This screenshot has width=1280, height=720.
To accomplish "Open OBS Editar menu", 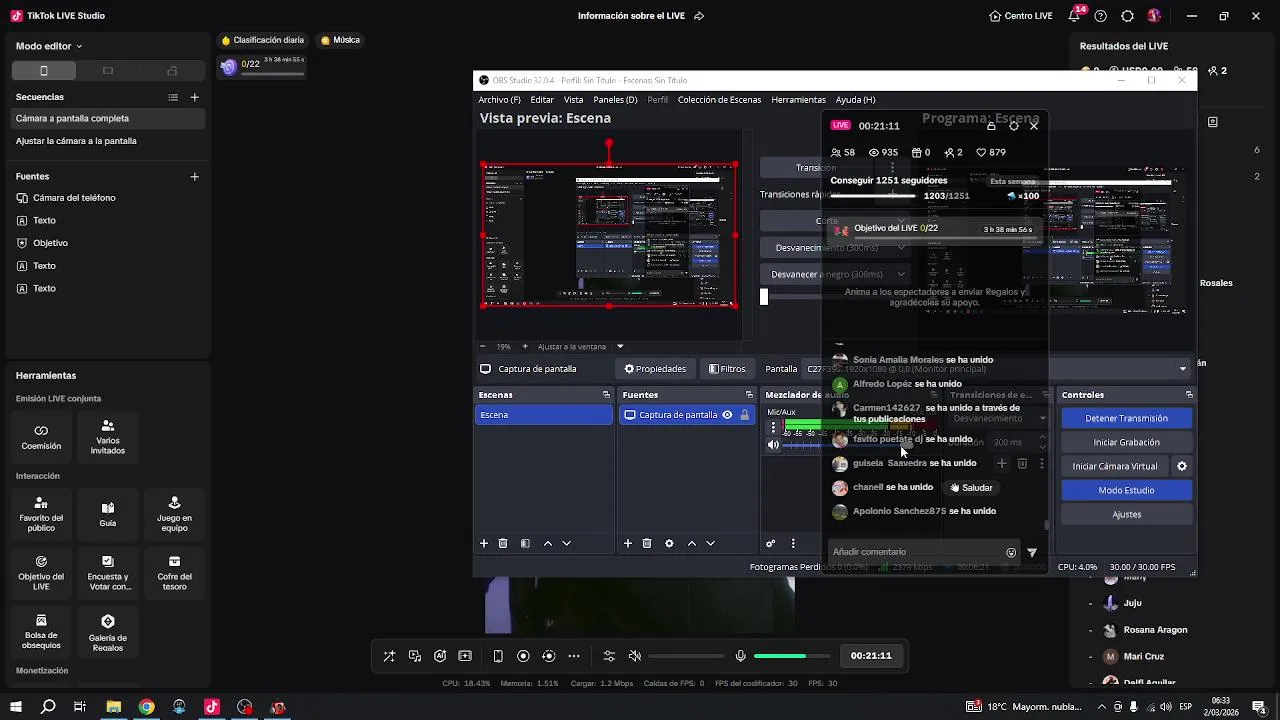I will [542, 100].
